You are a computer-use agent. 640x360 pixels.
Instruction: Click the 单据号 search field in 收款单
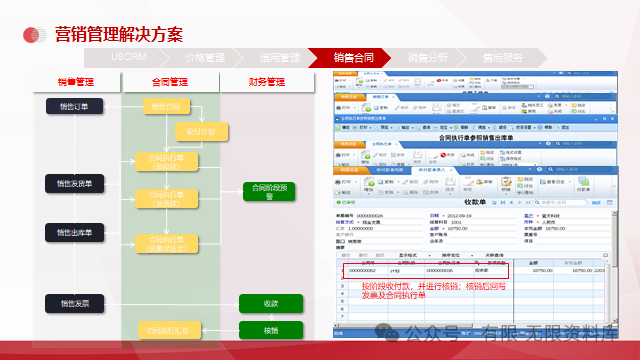pos(561,202)
